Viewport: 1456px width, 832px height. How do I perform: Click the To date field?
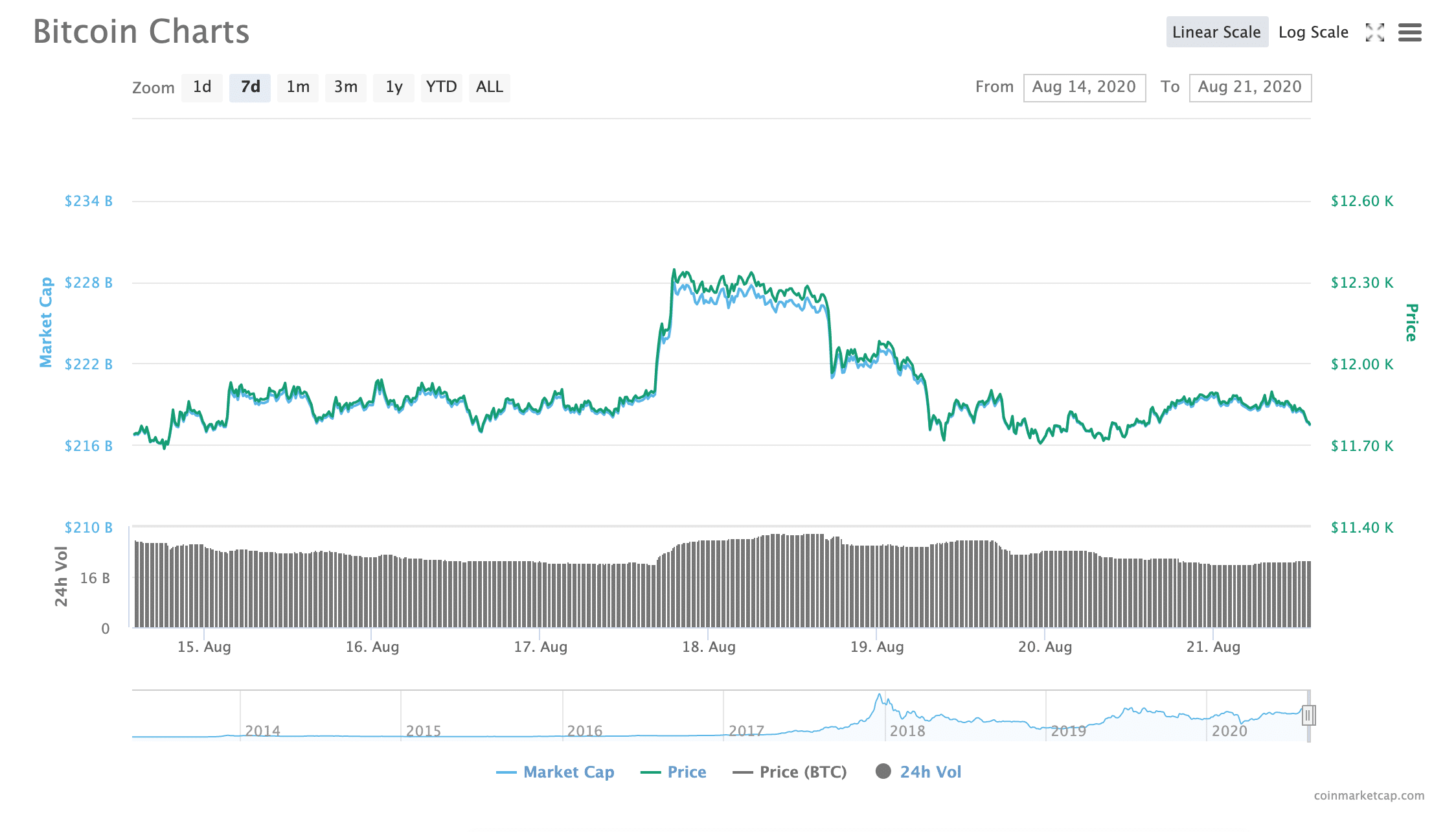[1249, 87]
